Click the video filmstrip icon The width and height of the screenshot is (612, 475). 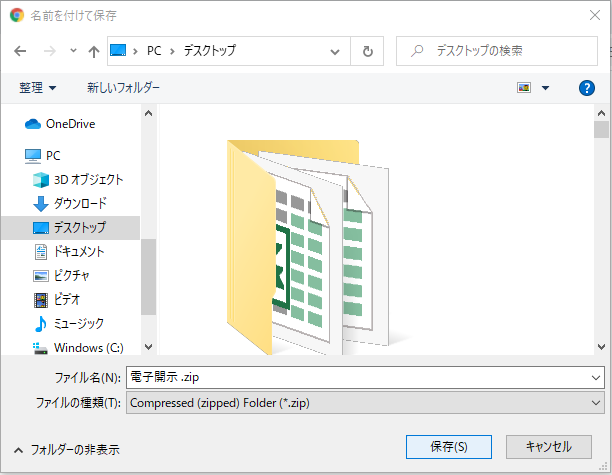pos(41,300)
